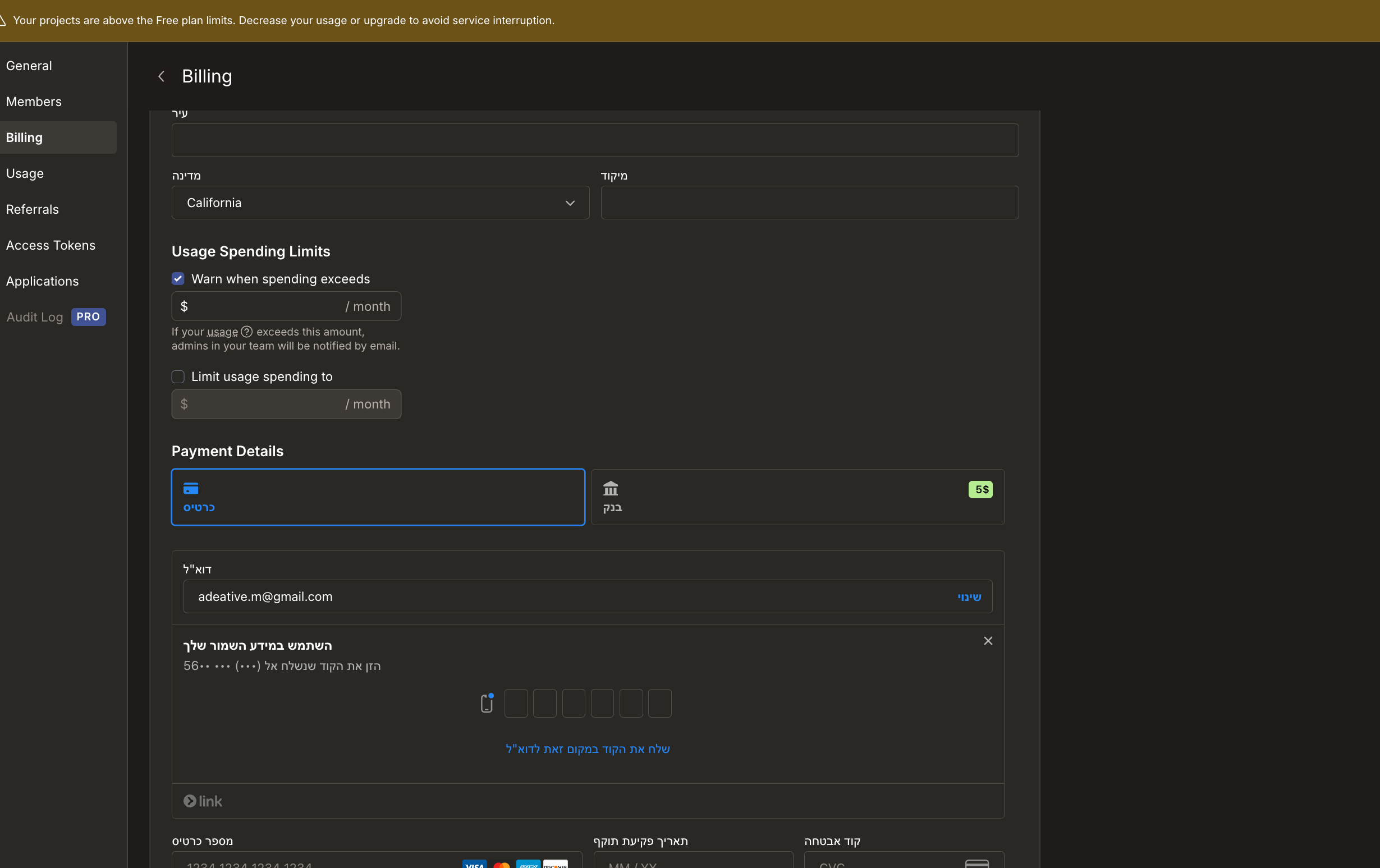Open the California state dropdown
This screenshot has height=868, width=1380.
click(380, 203)
